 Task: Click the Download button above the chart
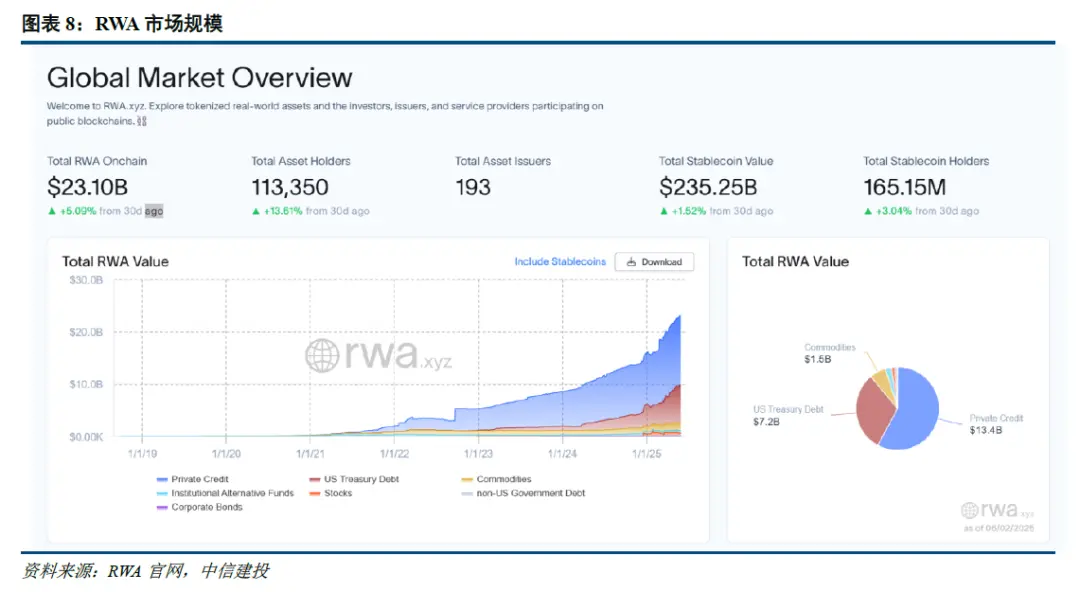pyautogui.click(x=654, y=262)
